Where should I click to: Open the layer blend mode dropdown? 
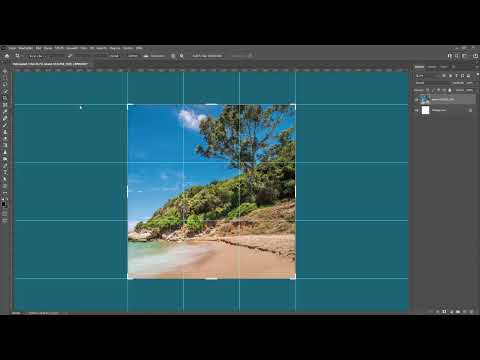[432, 83]
